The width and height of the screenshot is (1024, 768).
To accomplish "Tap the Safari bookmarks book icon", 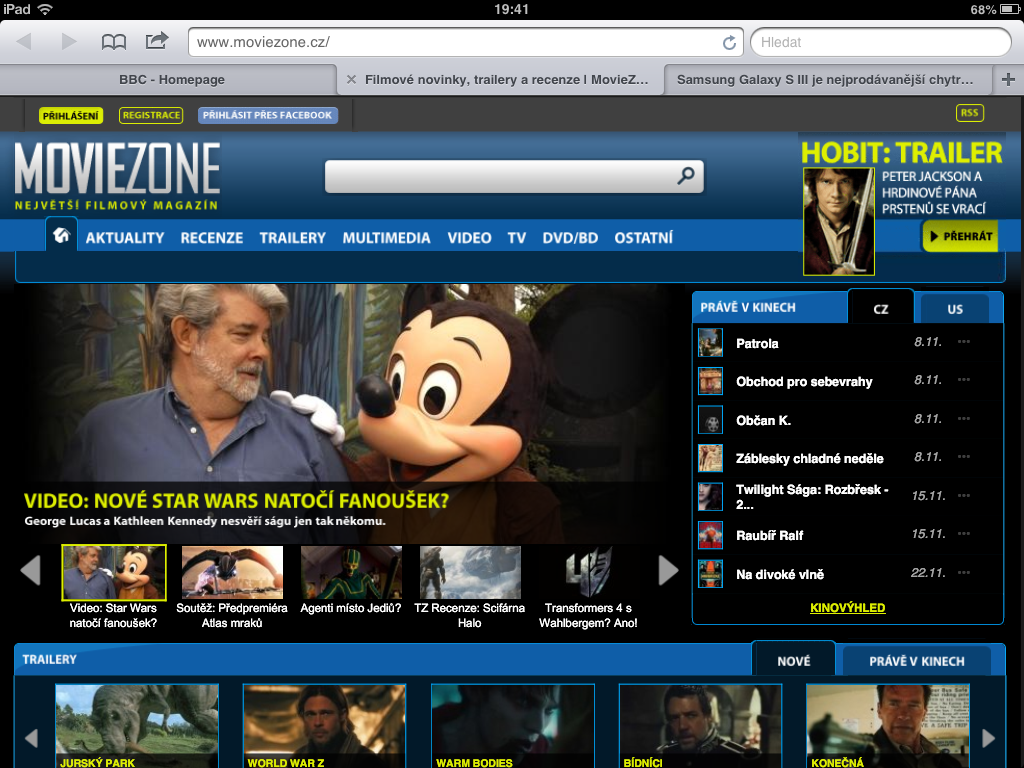I will click(114, 42).
